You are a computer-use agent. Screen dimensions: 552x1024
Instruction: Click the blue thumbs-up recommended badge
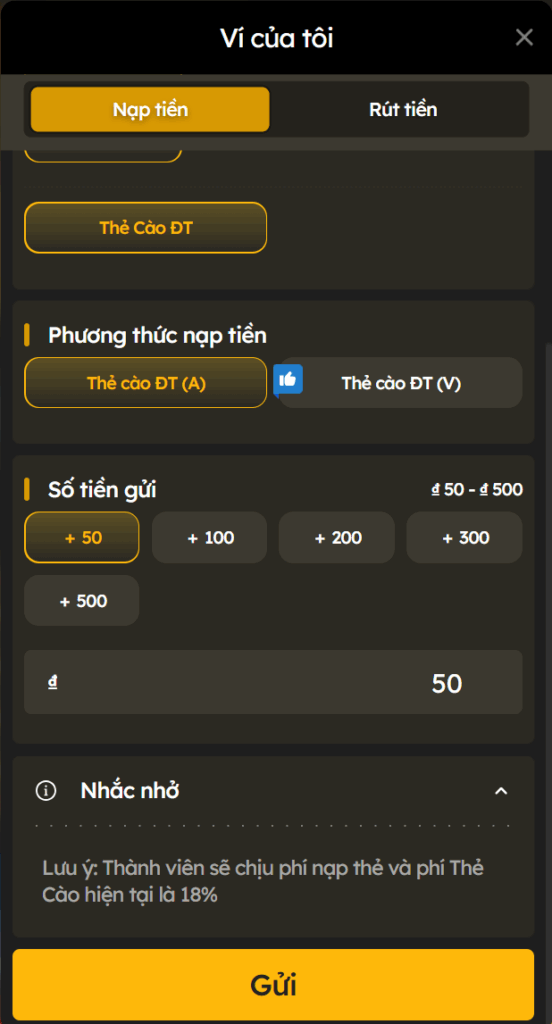click(x=288, y=380)
